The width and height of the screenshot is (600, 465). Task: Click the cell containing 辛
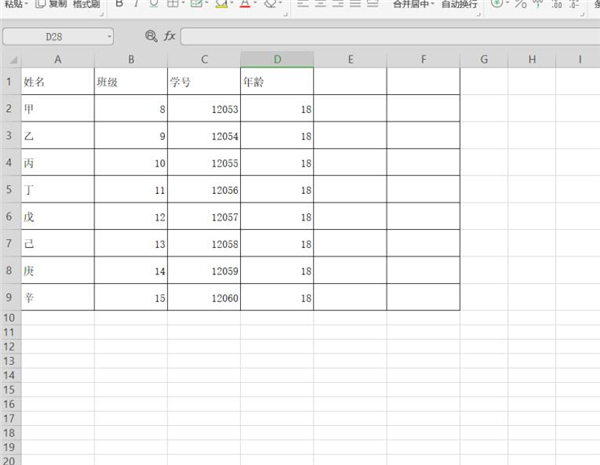(x=58, y=297)
